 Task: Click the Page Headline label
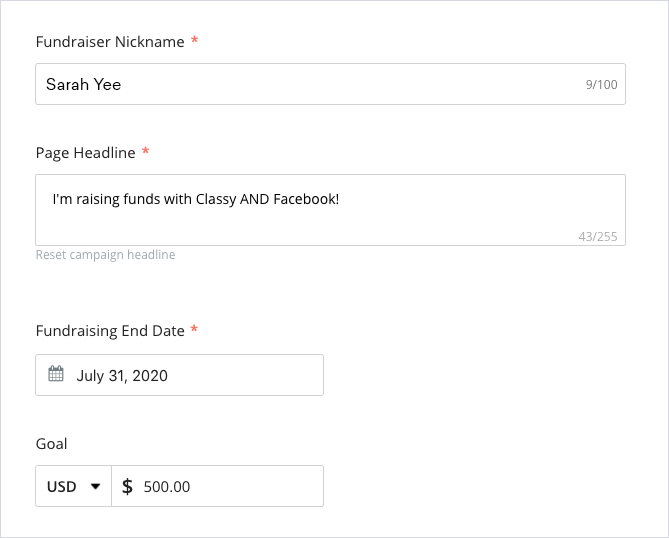[85, 153]
